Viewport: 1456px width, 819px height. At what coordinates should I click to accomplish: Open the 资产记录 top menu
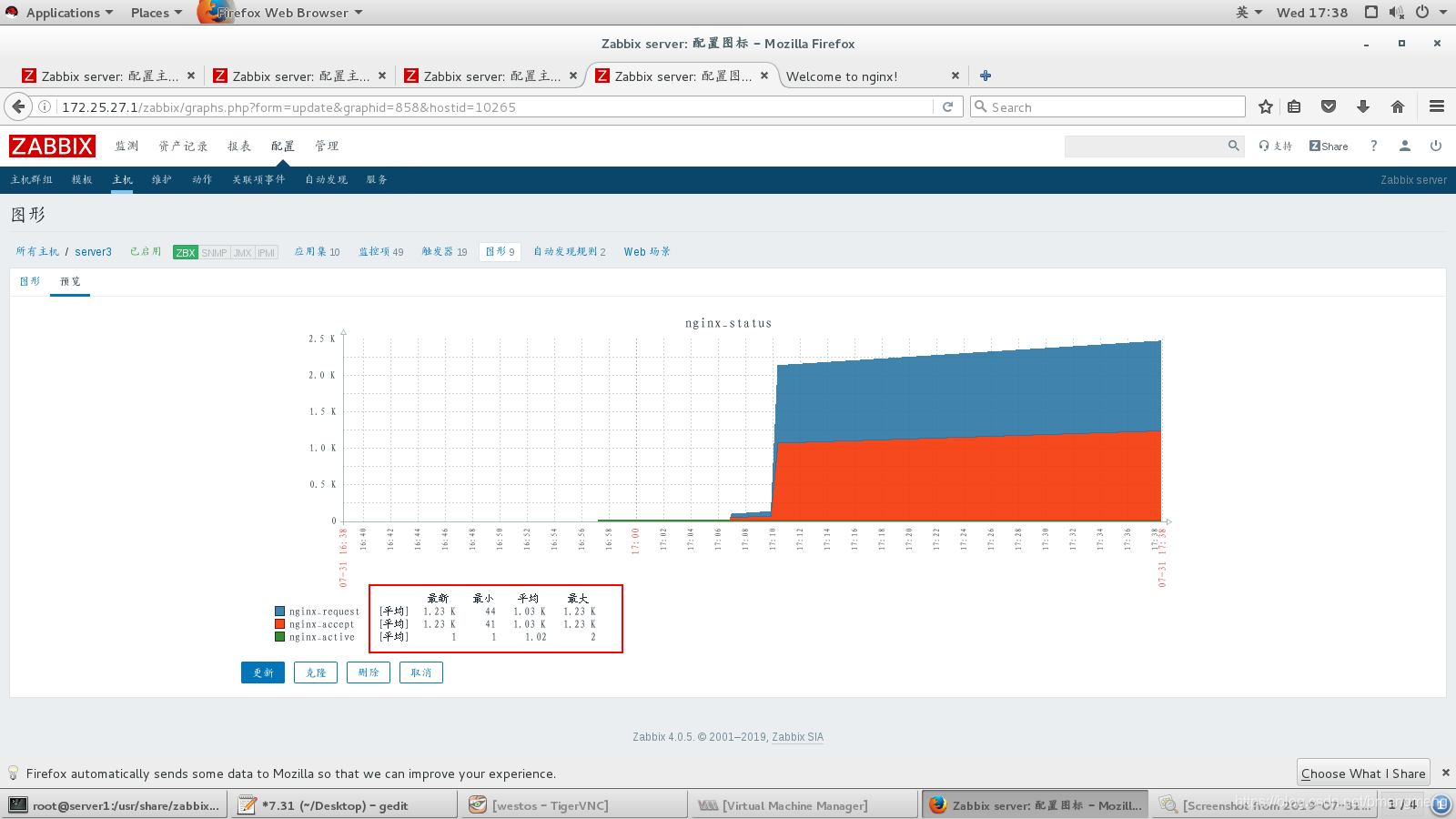(183, 146)
